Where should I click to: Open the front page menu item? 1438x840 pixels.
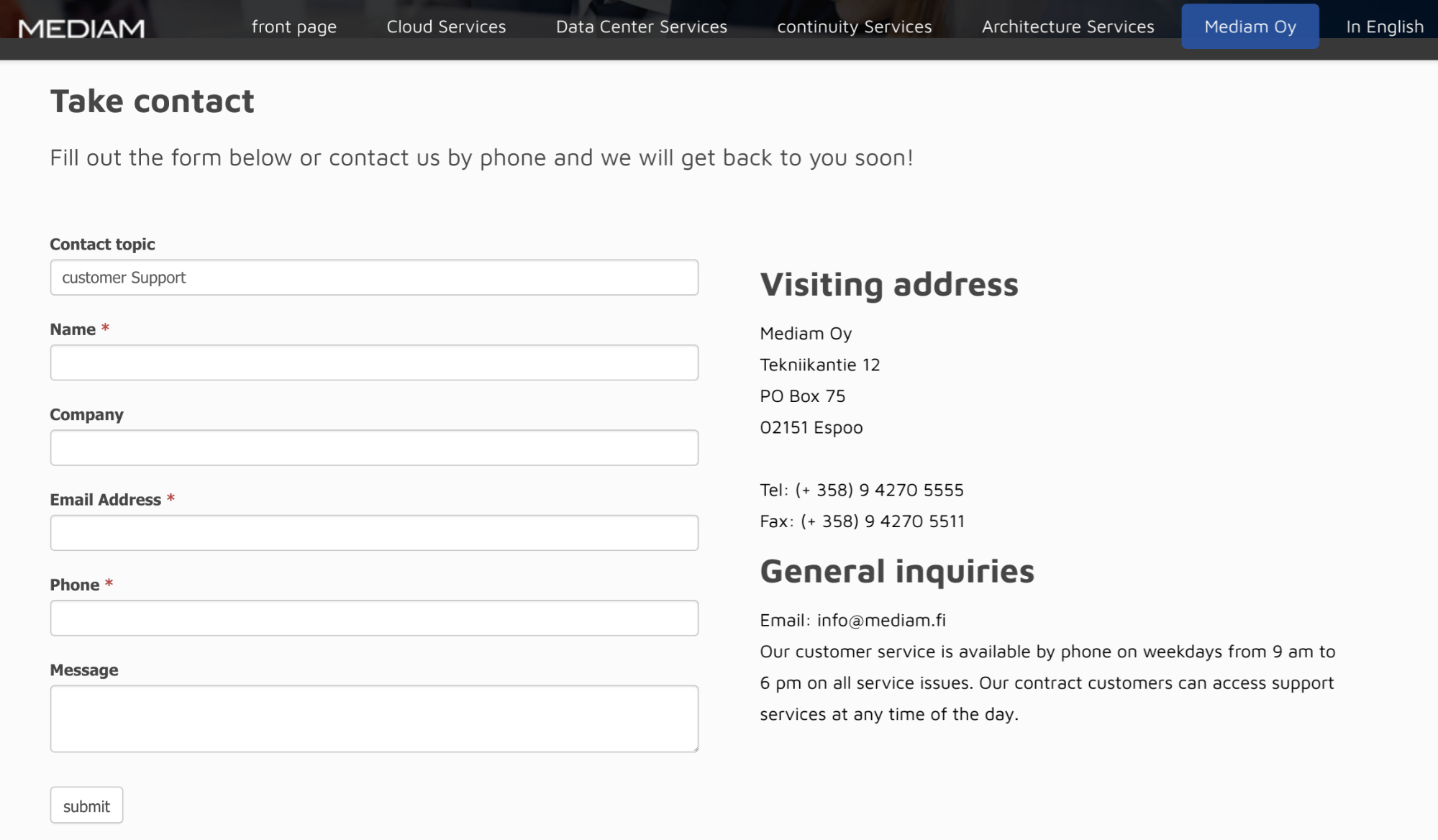294,27
